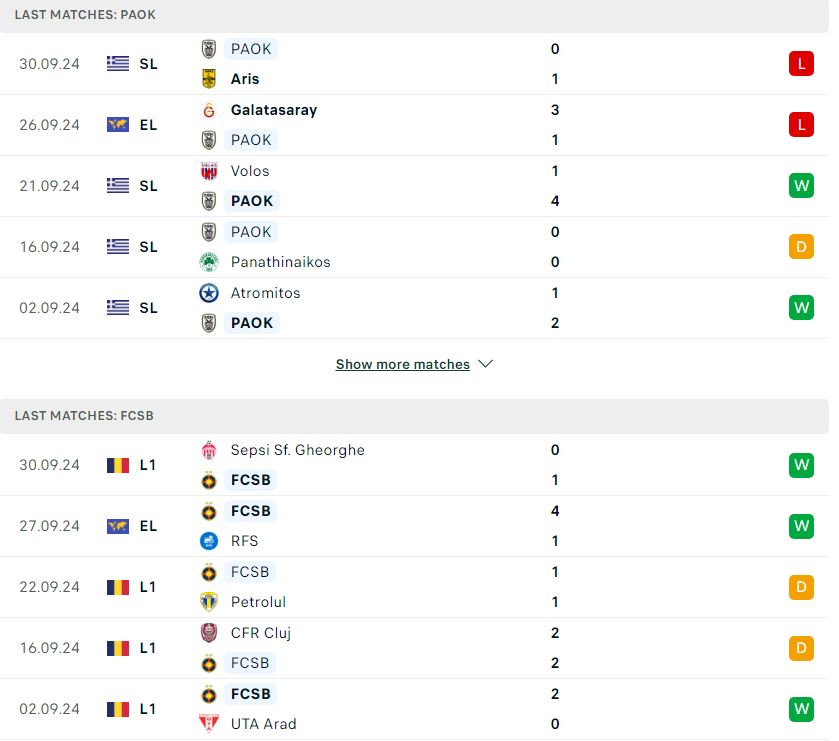Viewport: 839px width, 741px height.
Task: Click the Romanian flag on 22.09.24 match
Action: pyautogui.click(x=118, y=587)
